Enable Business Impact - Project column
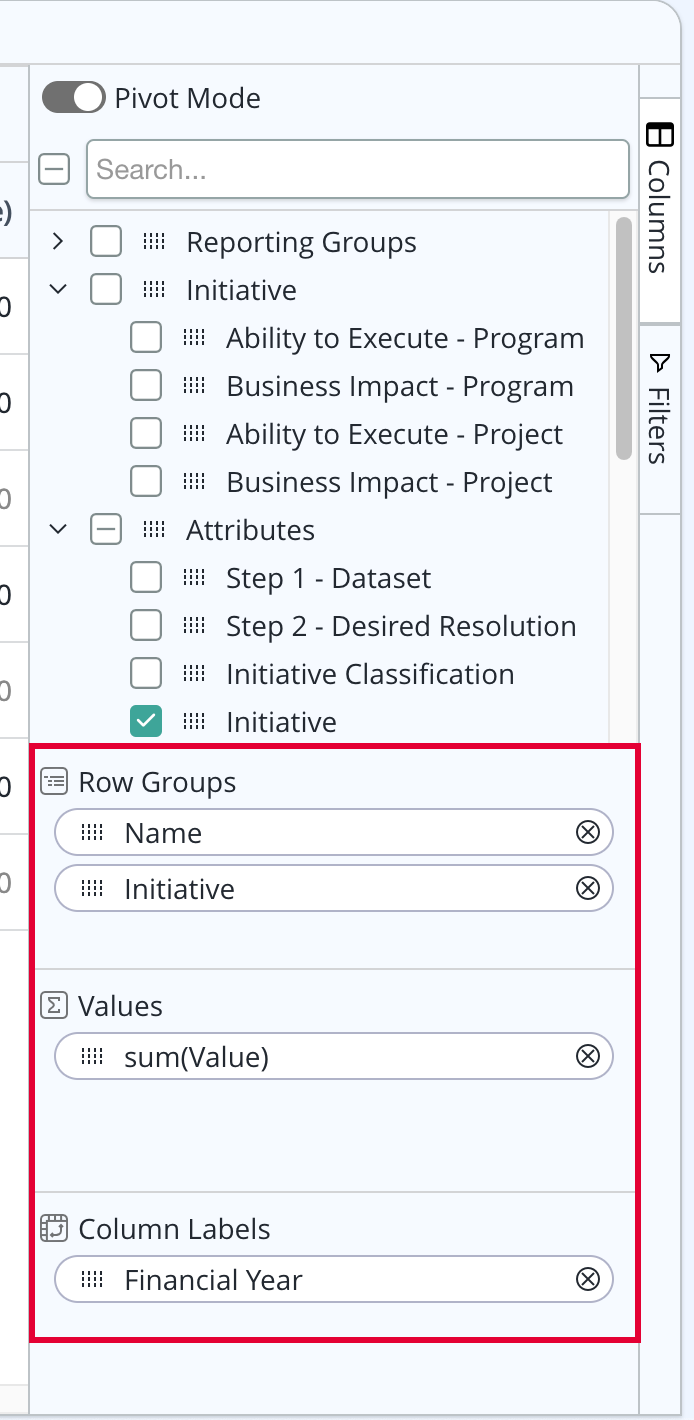 (x=146, y=482)
